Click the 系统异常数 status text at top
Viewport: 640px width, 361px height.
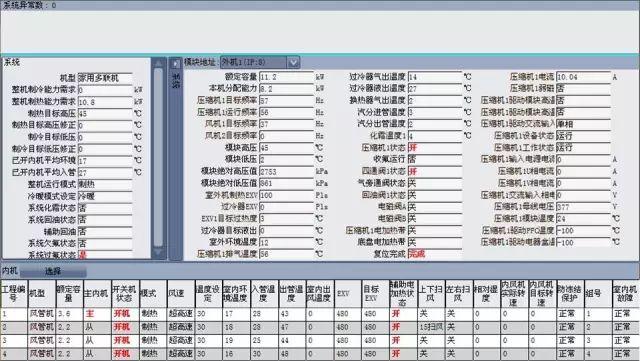tap(29, 5)
